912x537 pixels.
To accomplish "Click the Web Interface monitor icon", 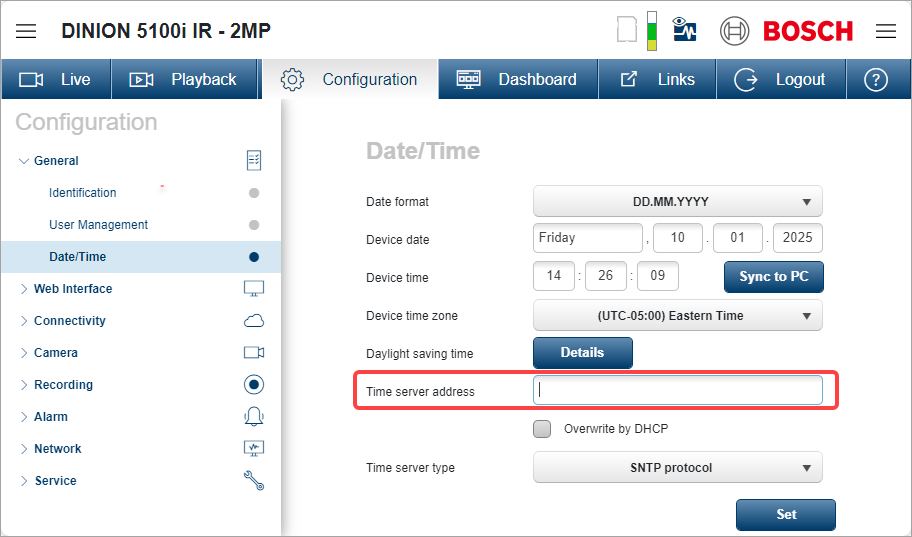I will coord(254,289).
